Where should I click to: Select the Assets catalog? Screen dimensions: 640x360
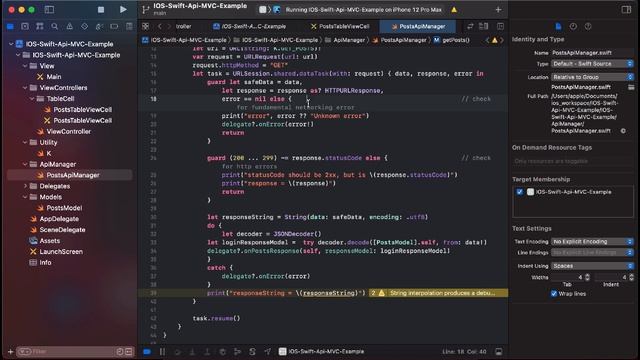pyautogui.click(x=49, y=241)
